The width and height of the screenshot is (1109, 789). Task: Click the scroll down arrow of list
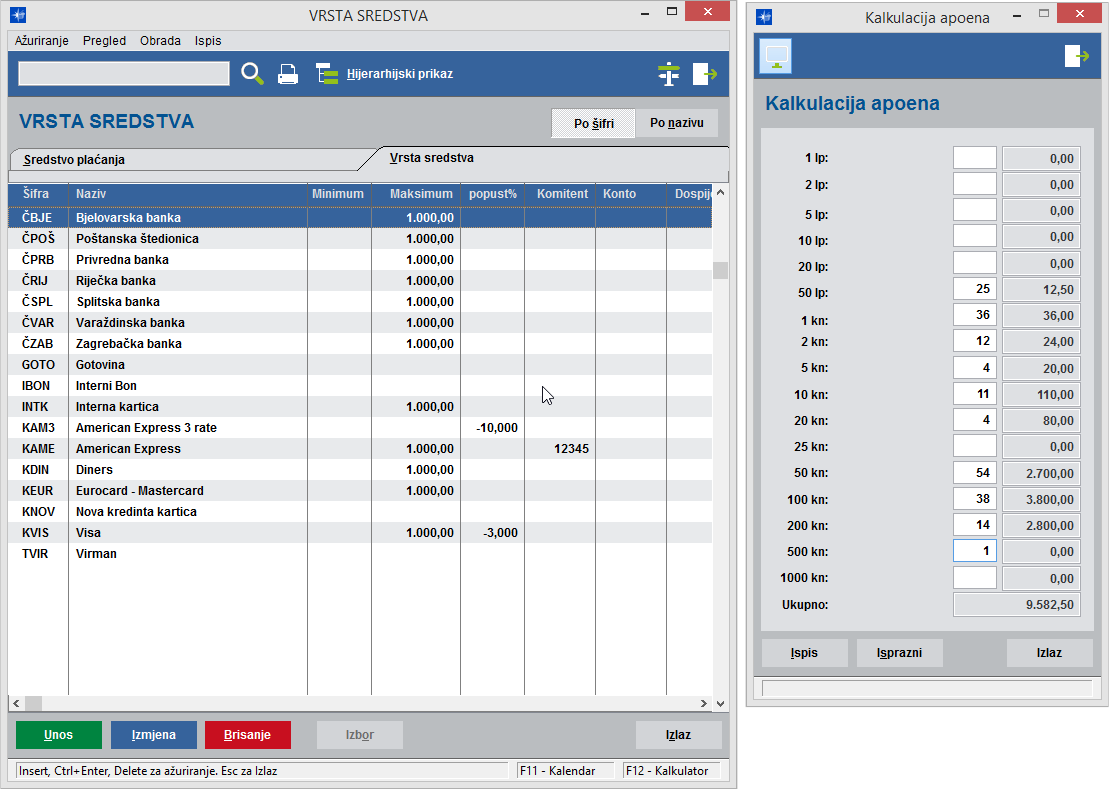click(720, 703)
